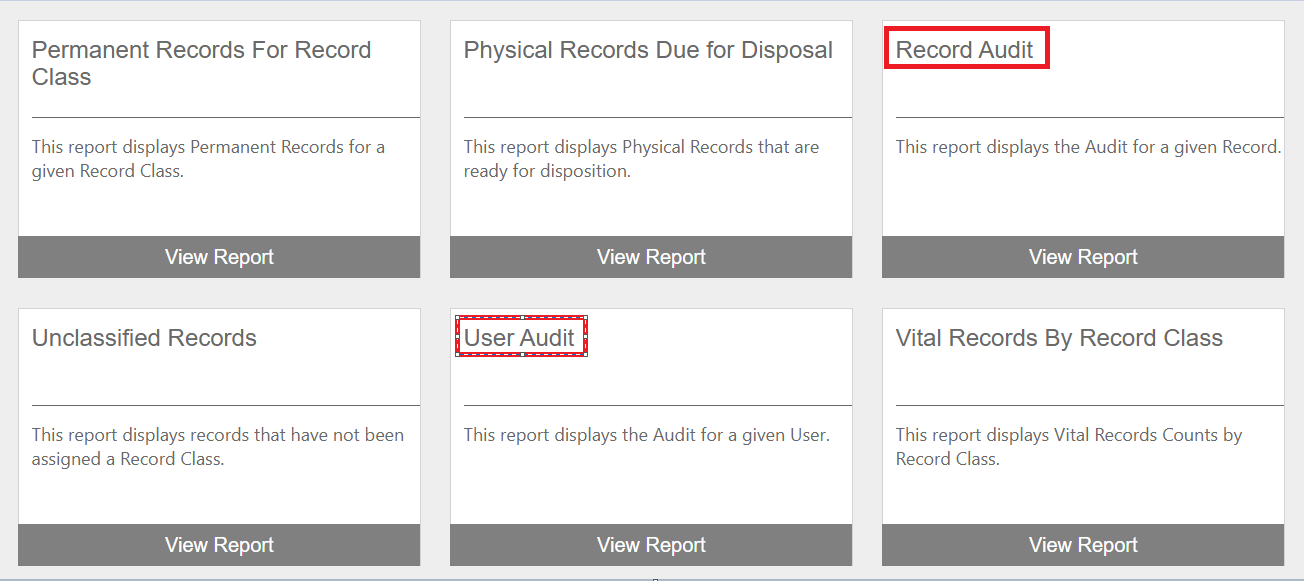Click the Permanent Records report description text
Image resolution: width=1304 pixels, height=581 pixels.
click(x=208, y=159)
